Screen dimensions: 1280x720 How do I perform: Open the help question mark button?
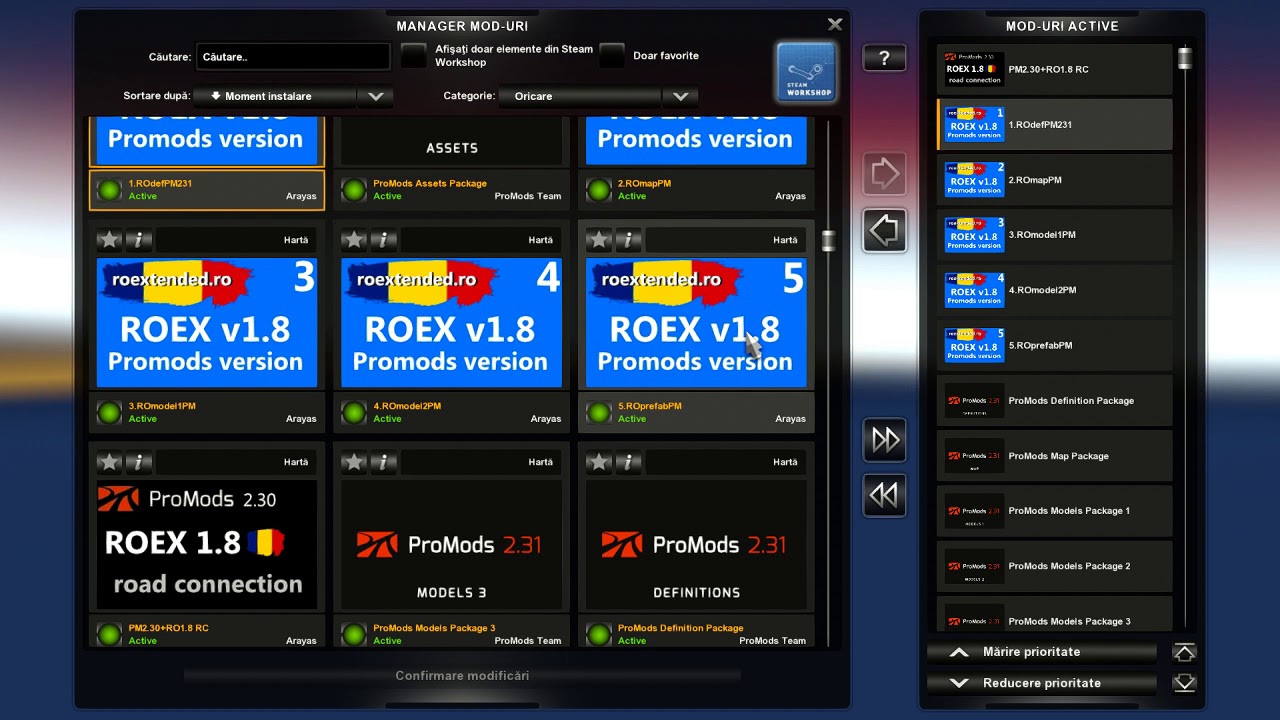pos(884,58)
